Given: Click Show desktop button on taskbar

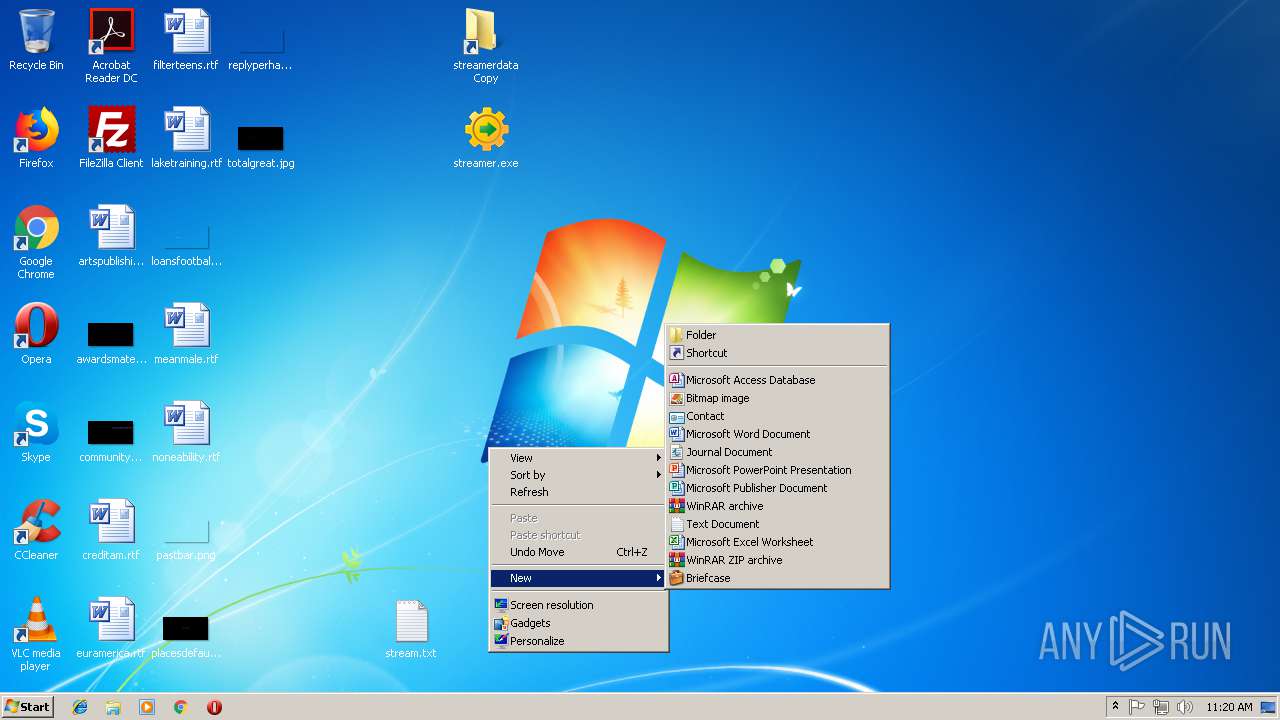Looking at the screenshot, I should (1269, 707).
